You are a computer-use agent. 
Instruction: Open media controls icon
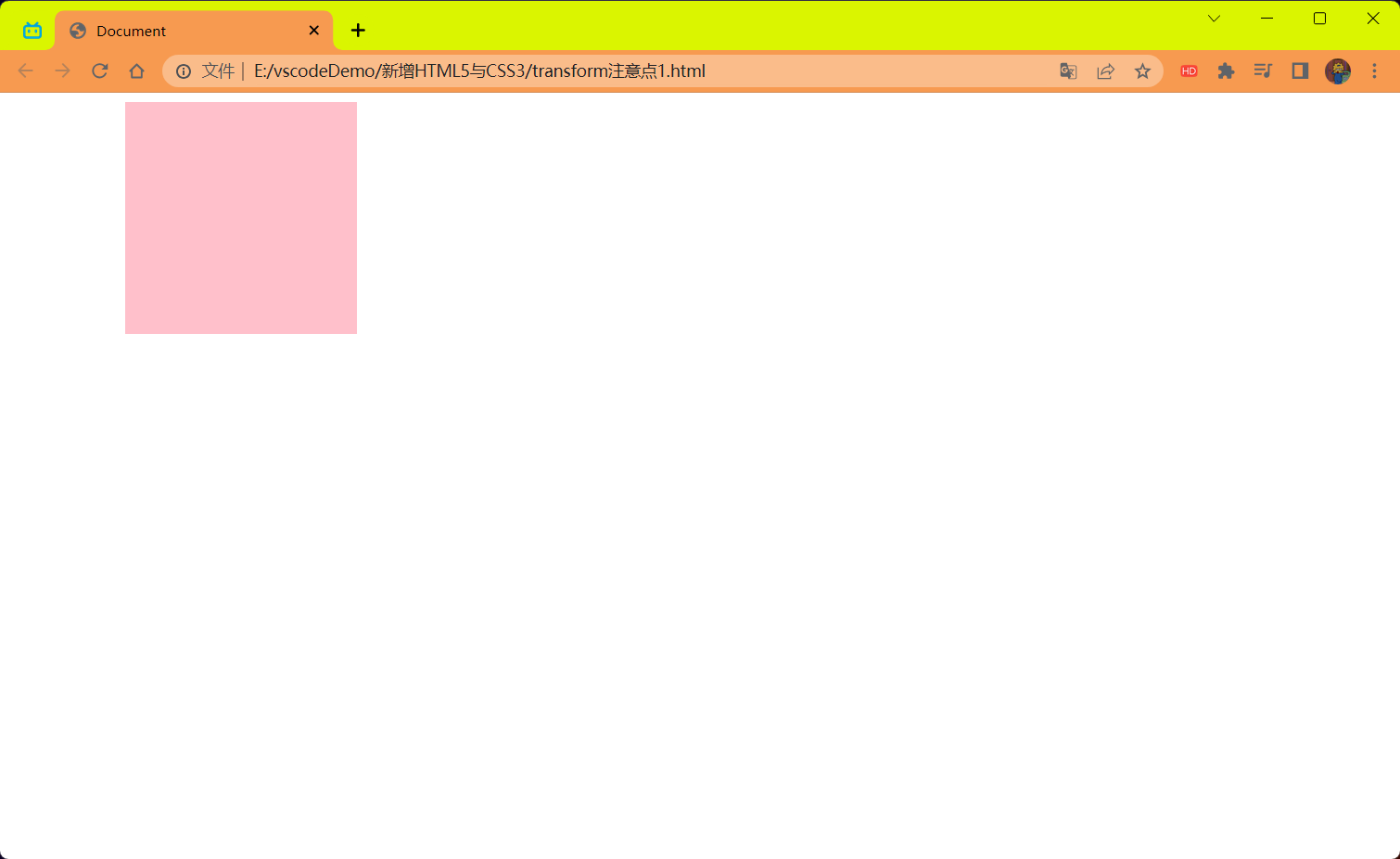[x=1263, y=71]
